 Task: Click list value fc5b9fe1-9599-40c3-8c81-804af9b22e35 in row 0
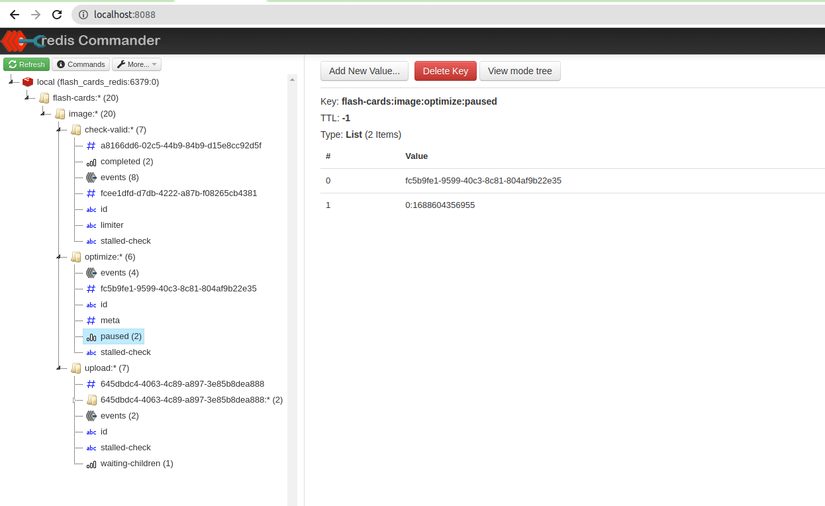click(483, 180)
